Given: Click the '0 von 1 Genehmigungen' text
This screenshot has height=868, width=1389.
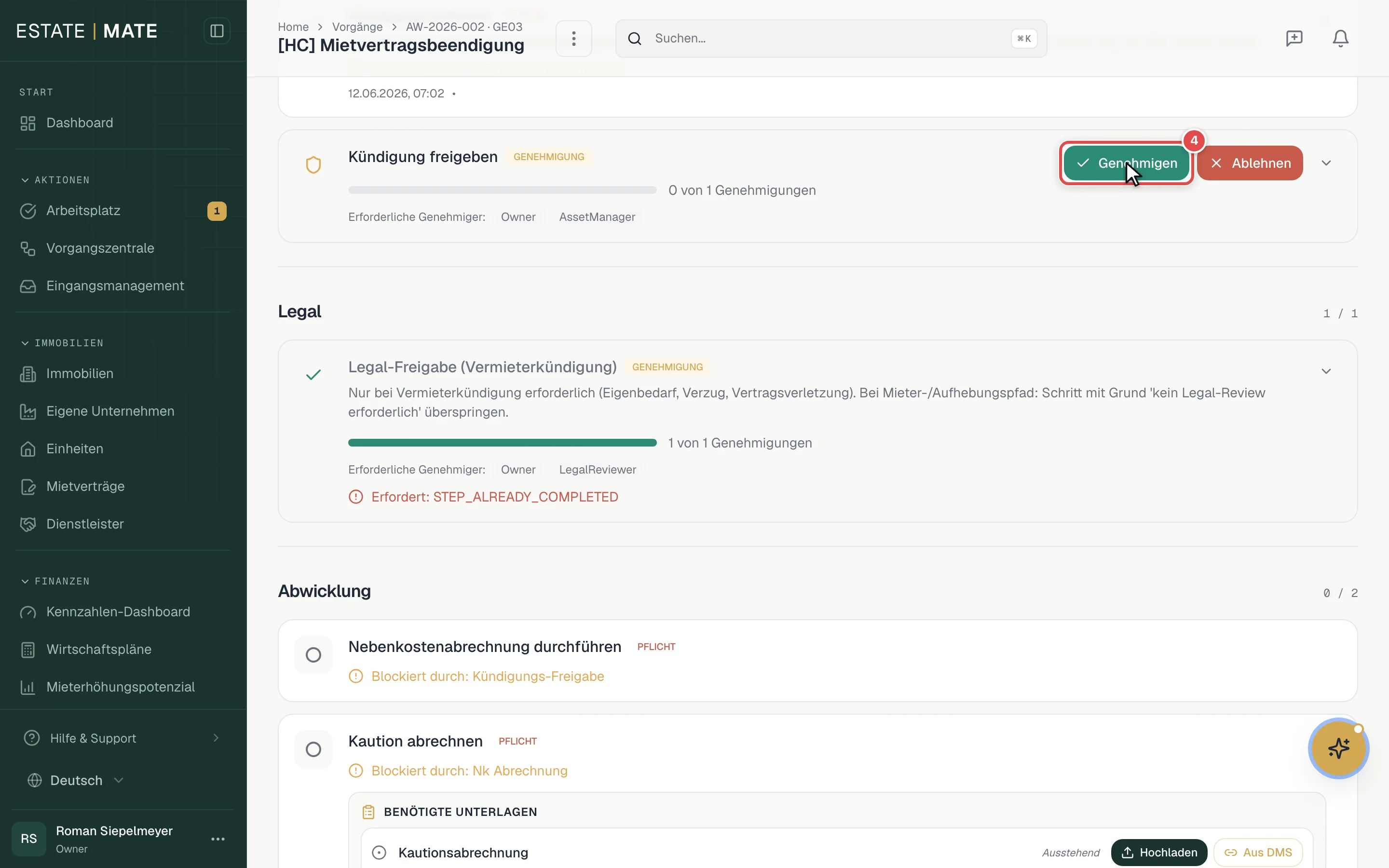Looking at the screenshot, I should [x=742, y=190].
